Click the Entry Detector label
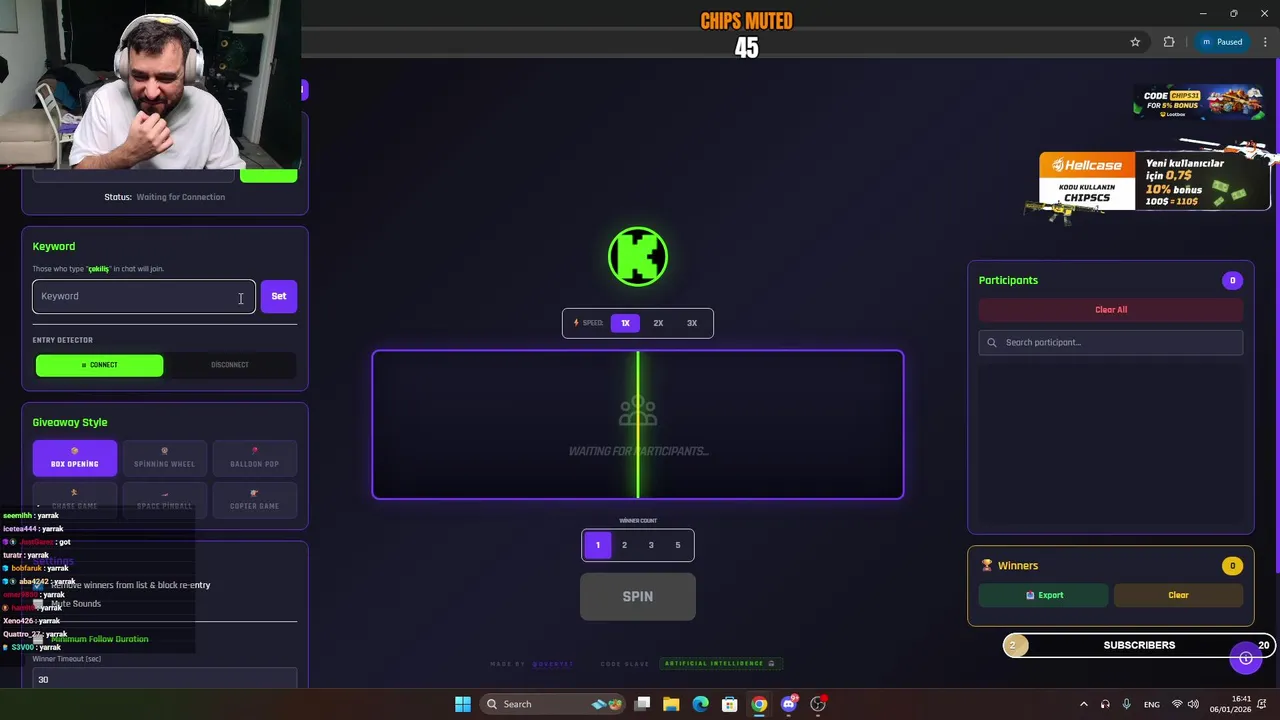 [x=62, y=340]
